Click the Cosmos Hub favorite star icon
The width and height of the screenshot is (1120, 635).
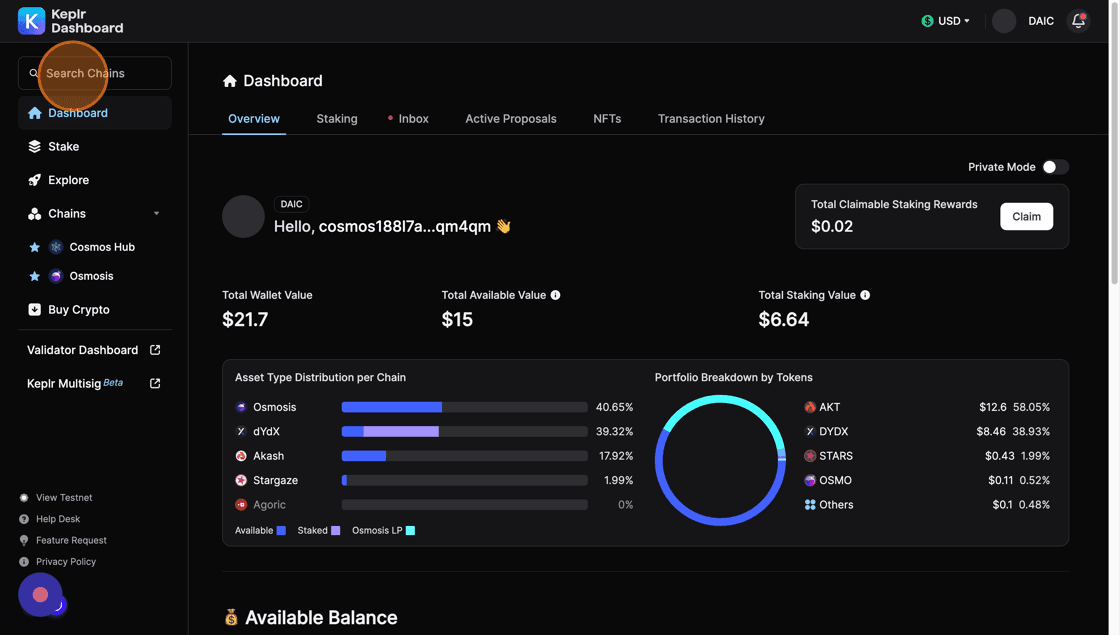35,247
